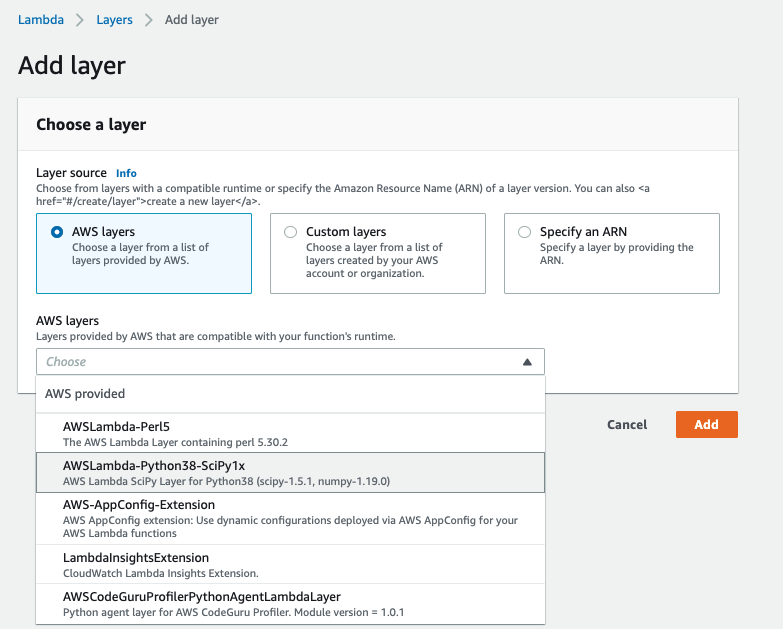
Task: Collapse the AWS layers Choose dropdown
Action: [290, 361]
